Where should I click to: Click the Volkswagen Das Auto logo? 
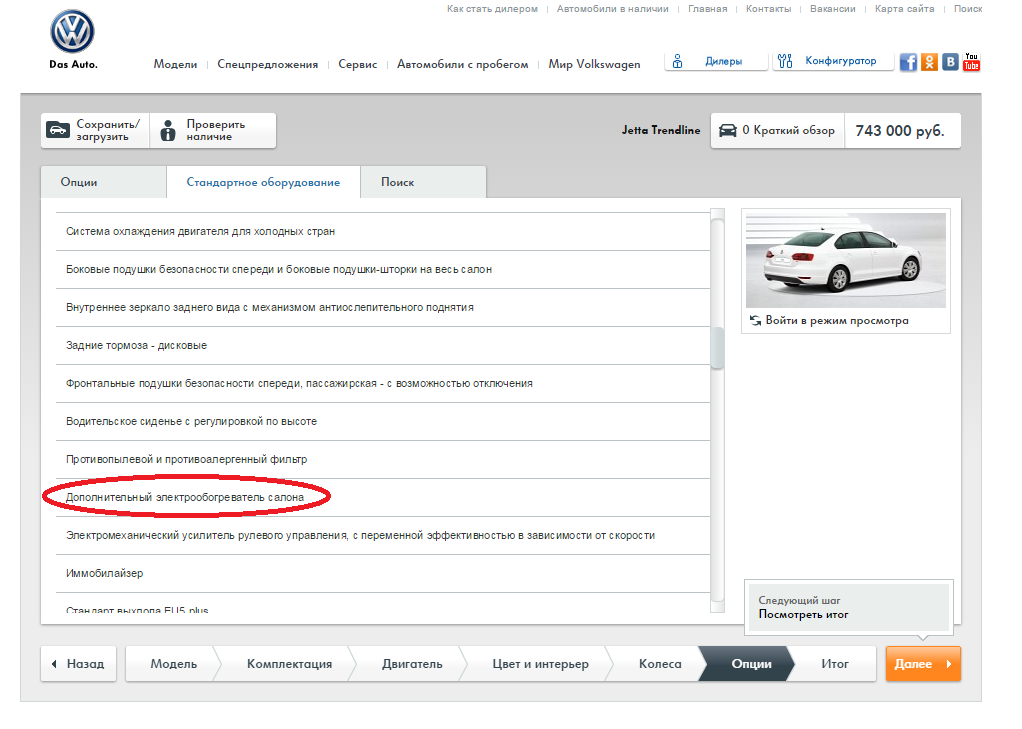click(72, 39)
